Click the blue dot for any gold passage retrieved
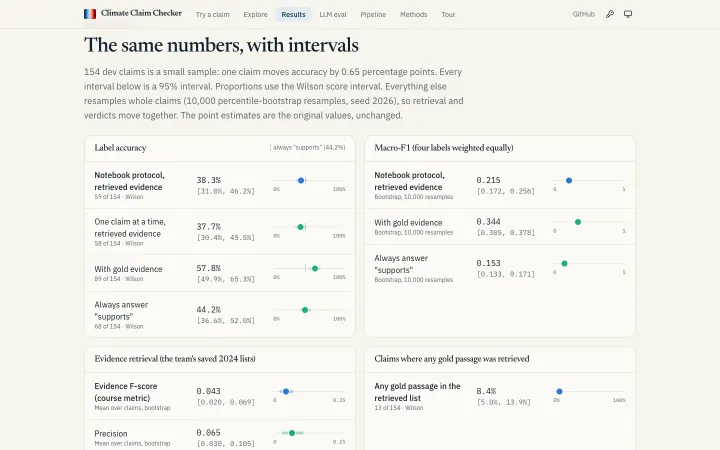The width and height of the screenshot is (720, 450). pos(559,392)
